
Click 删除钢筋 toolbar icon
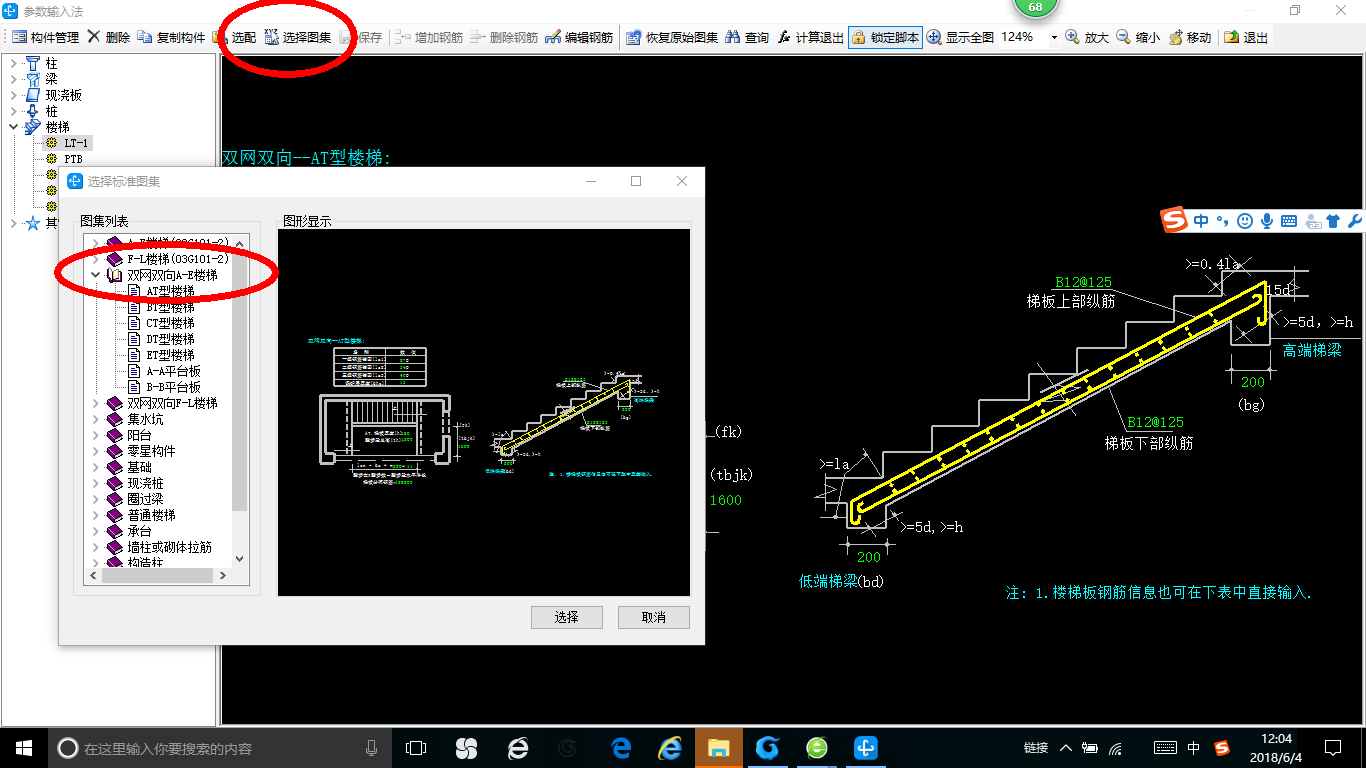(478, 37)
